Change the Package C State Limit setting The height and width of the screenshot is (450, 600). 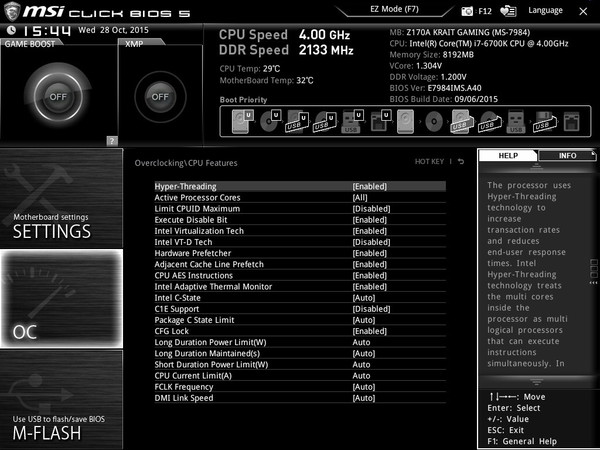coord(300,320)
